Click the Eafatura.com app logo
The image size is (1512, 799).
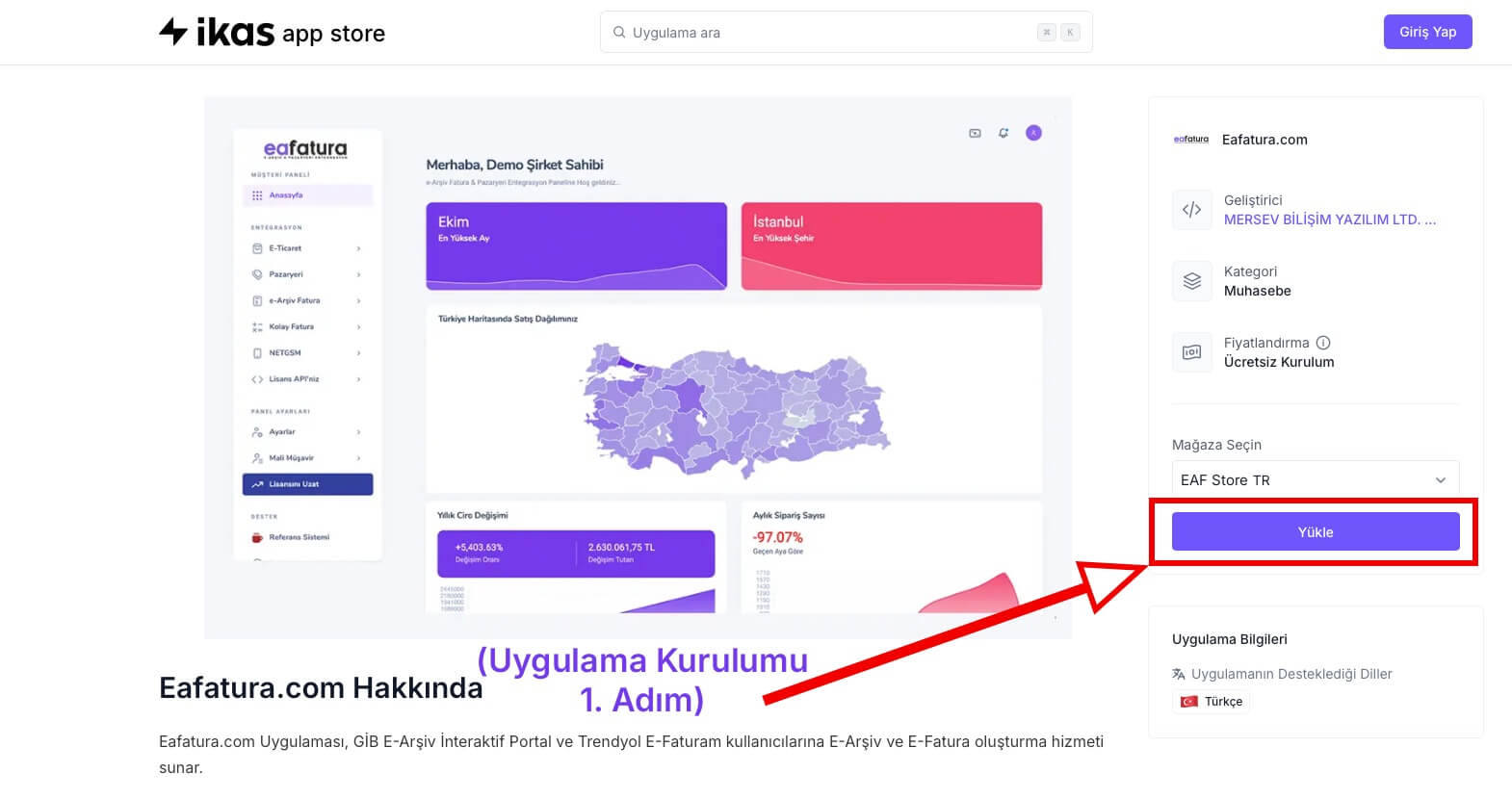click(x=1191, y=140)
